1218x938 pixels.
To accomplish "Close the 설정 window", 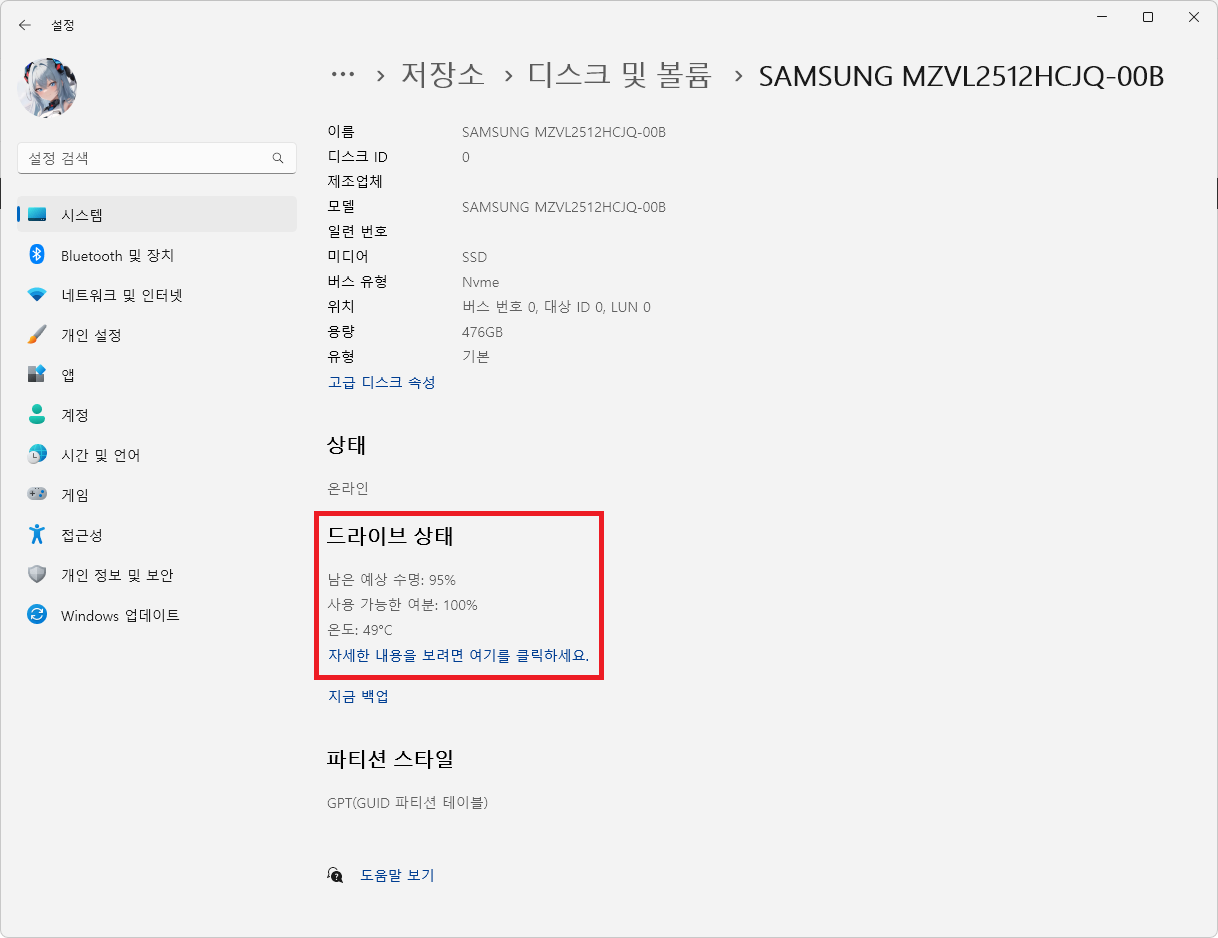I will coord(1194,17).
